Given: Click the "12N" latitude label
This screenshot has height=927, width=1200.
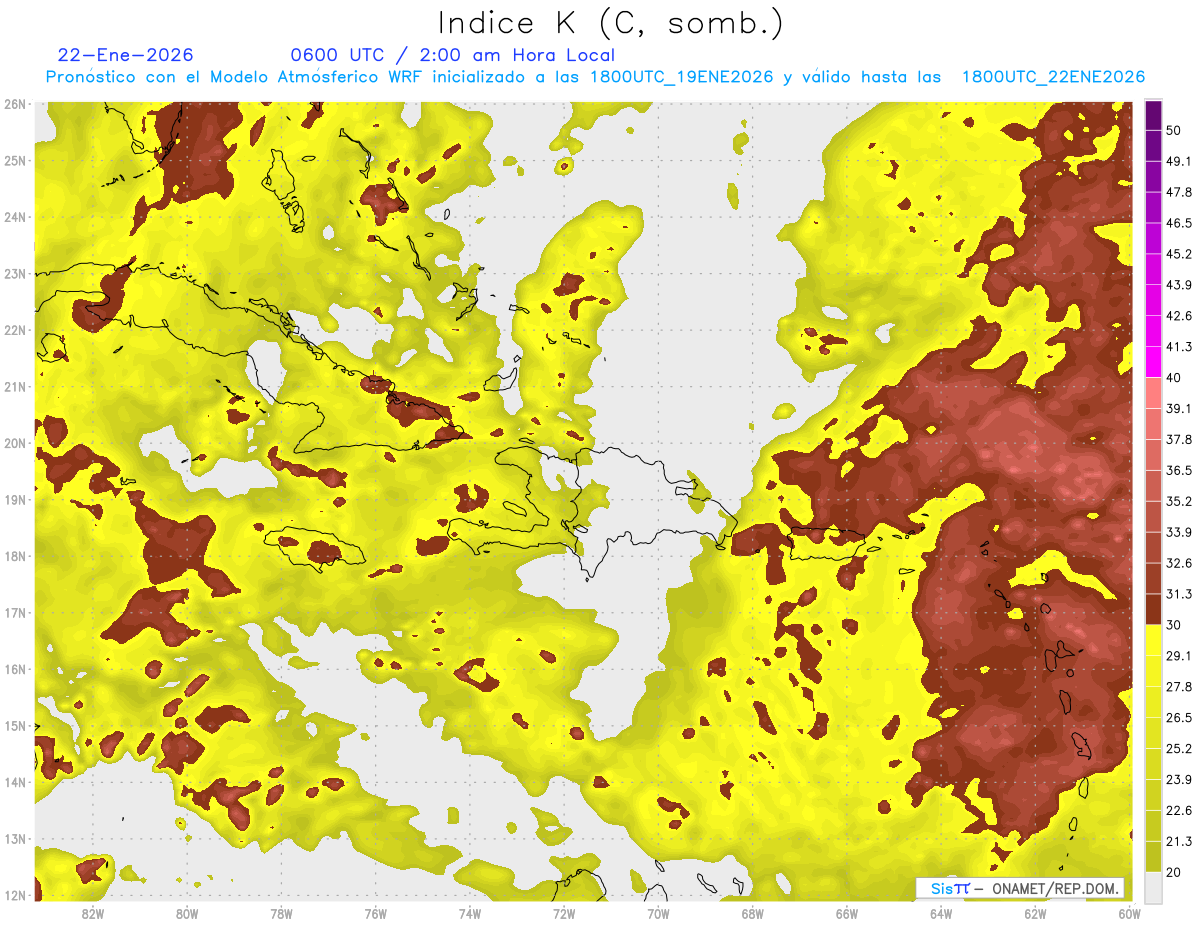Looking at the screenshot, I should pos(15,895).
